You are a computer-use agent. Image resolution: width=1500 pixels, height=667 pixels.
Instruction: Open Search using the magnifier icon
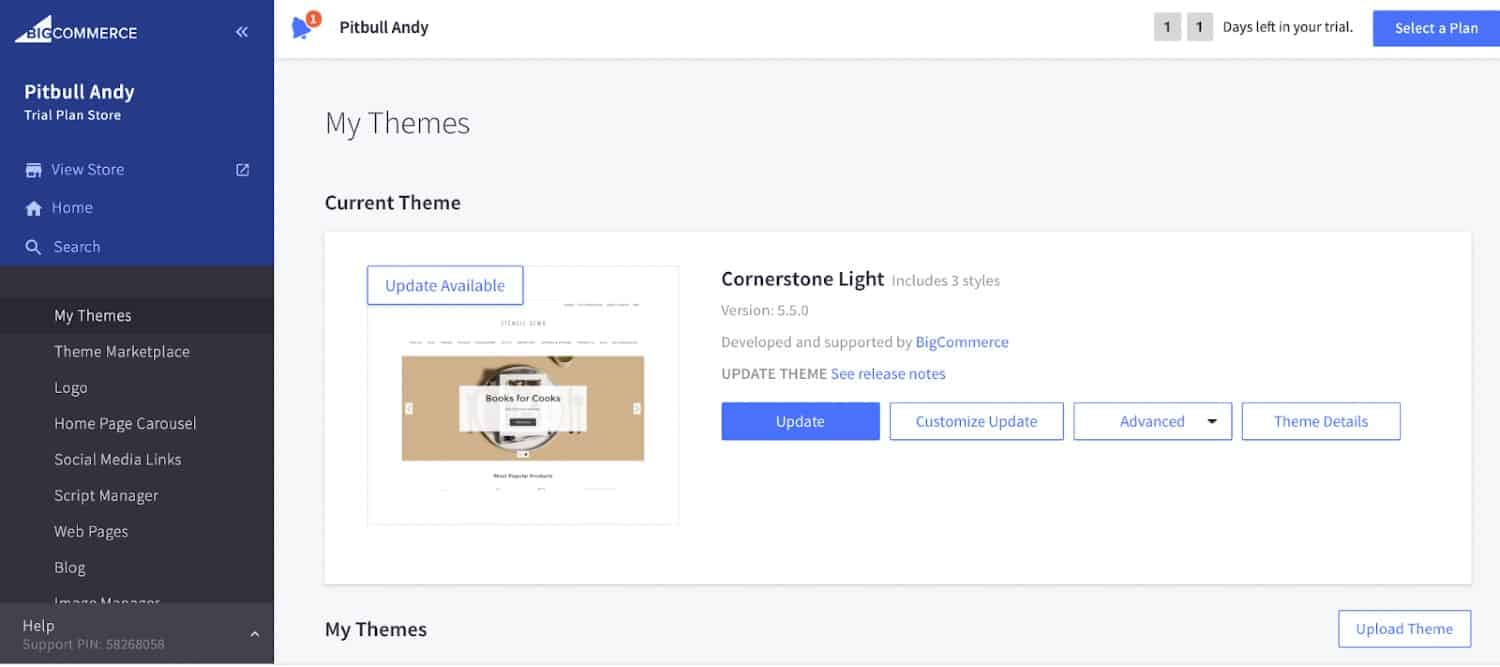[x=34, y=246]
